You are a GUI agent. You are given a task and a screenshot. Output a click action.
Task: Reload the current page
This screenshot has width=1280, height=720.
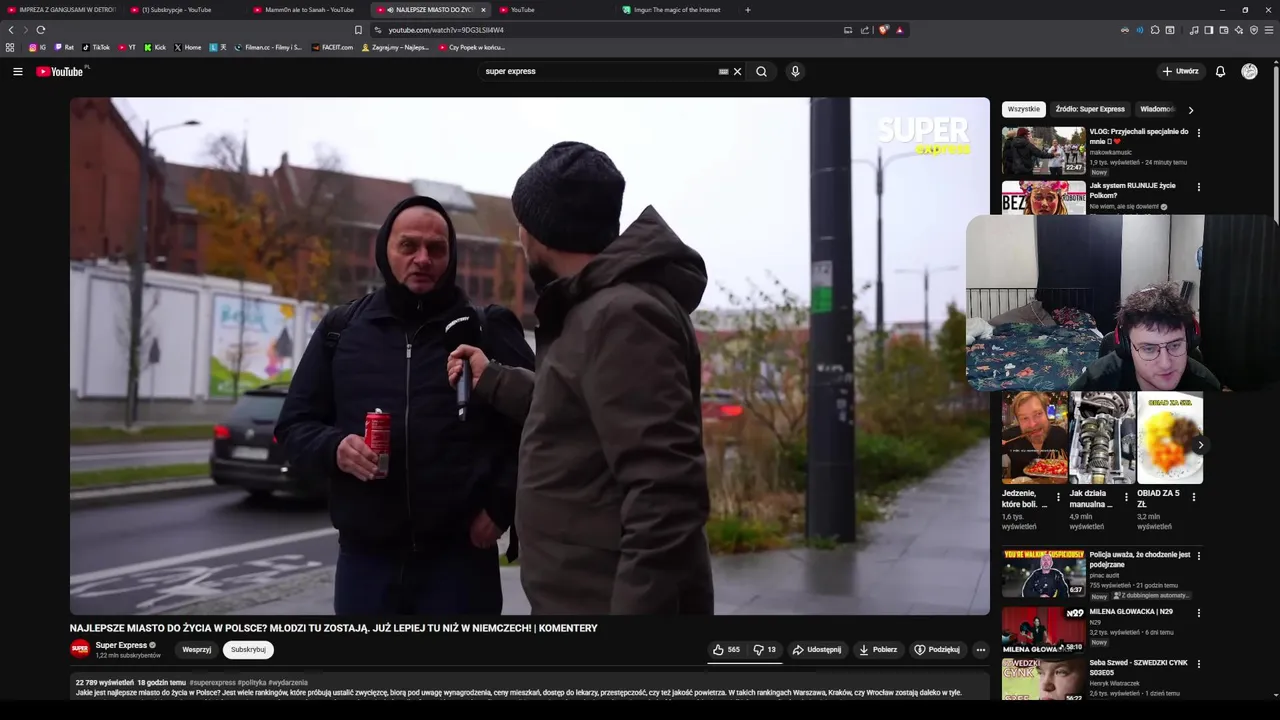pyautogui.click(x=40, y=30)
